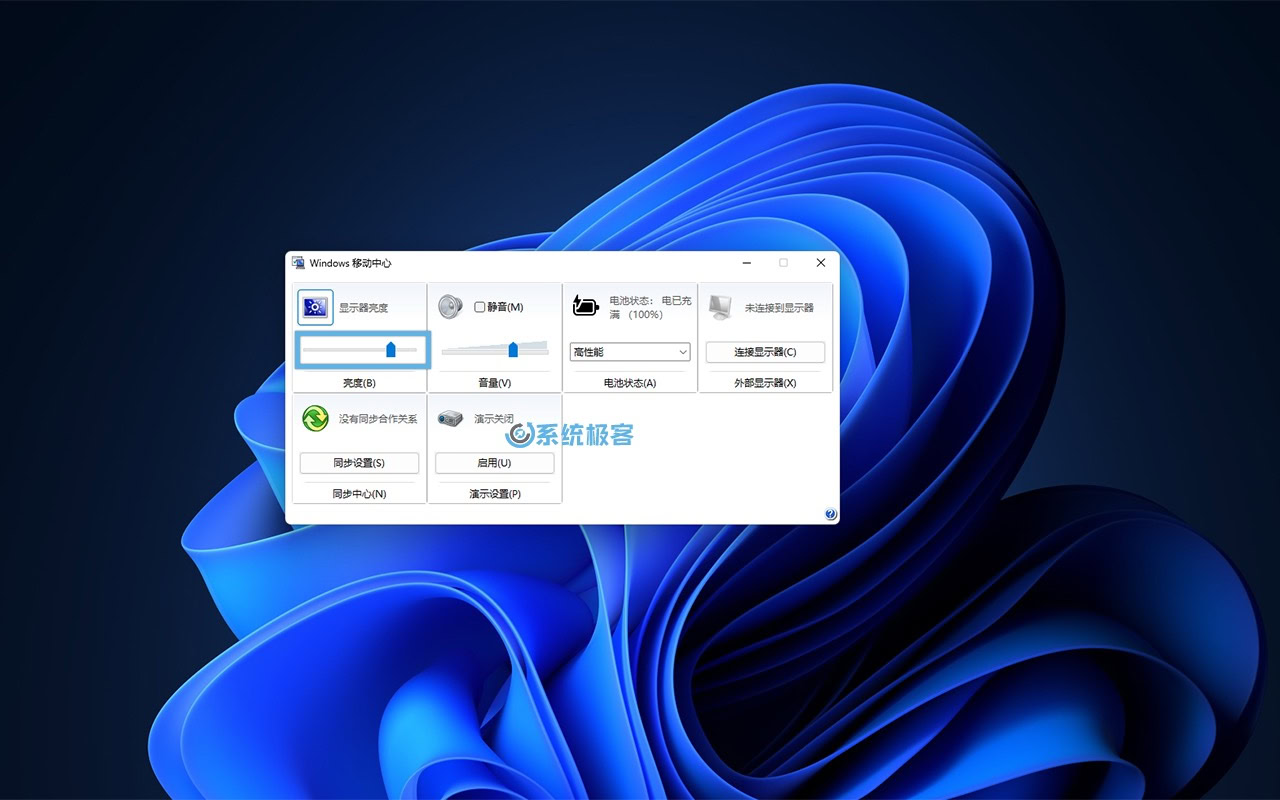Open 同步中心(N)

360,493
